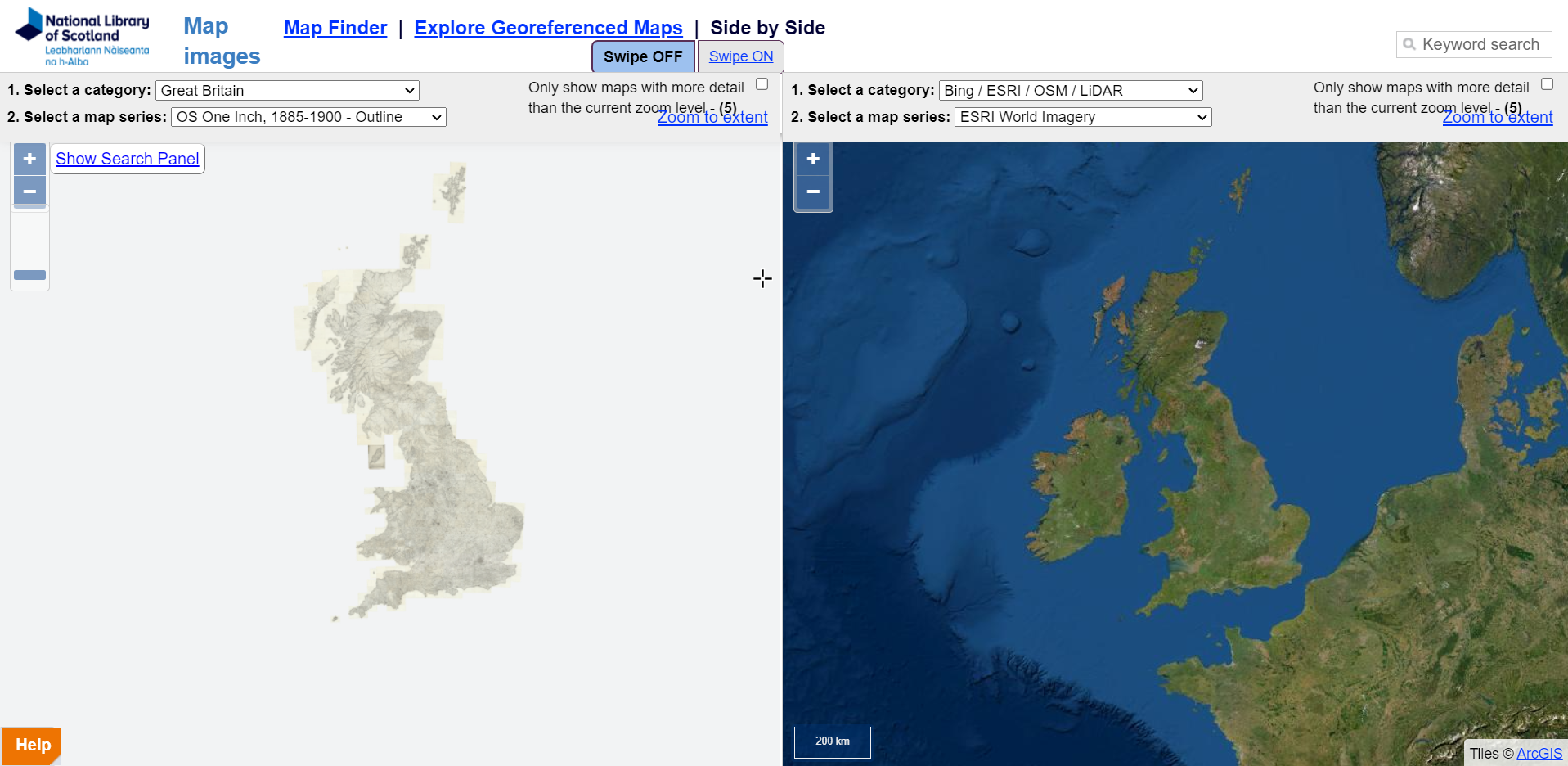The image size is (1568, 766).
Task: Select the Swipe OFF tab
Action: coord(643,56)
